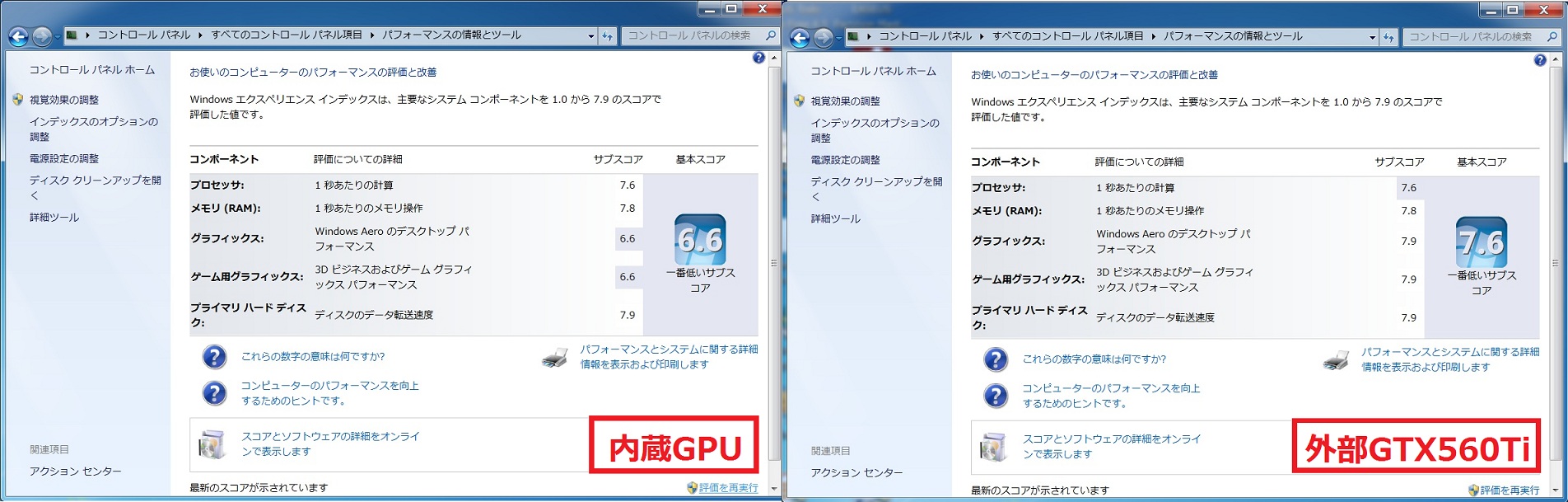Click 評価を再実行 link in left window
The width and height of the screenshot is (1568, 502).
(729, 488)
